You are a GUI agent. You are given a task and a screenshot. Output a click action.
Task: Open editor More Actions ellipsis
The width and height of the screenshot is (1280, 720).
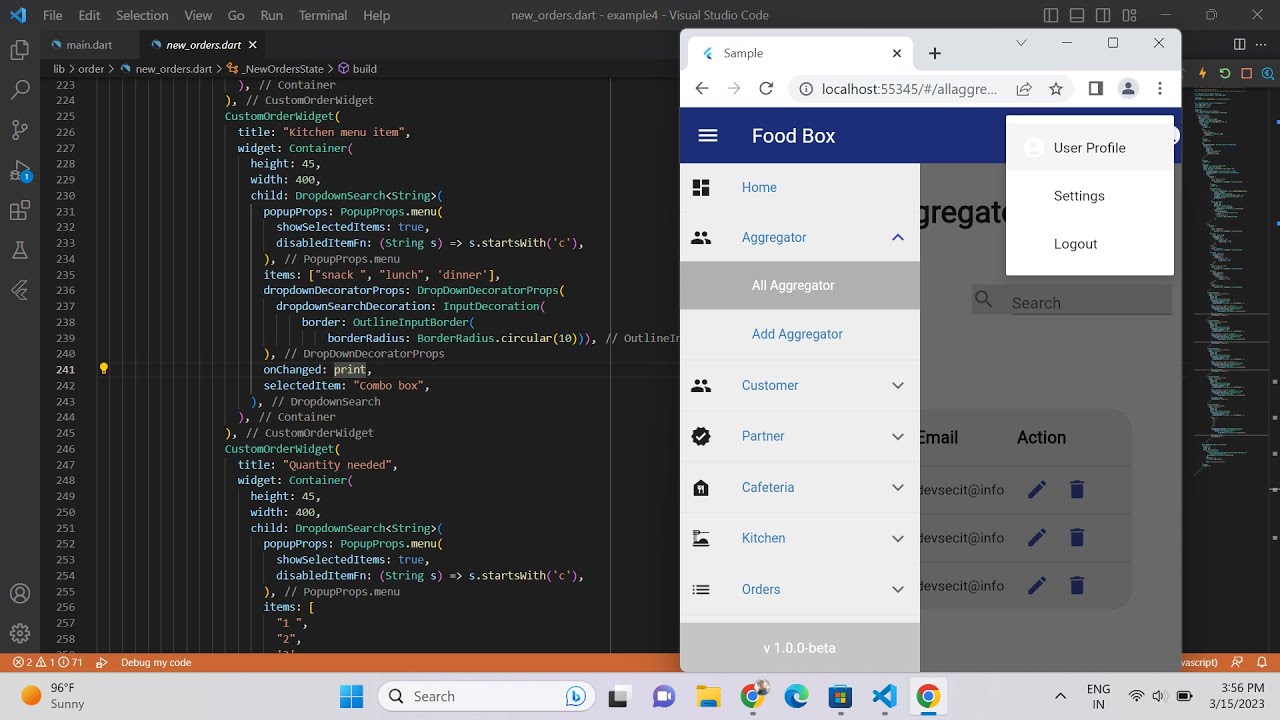[1263, 44]
